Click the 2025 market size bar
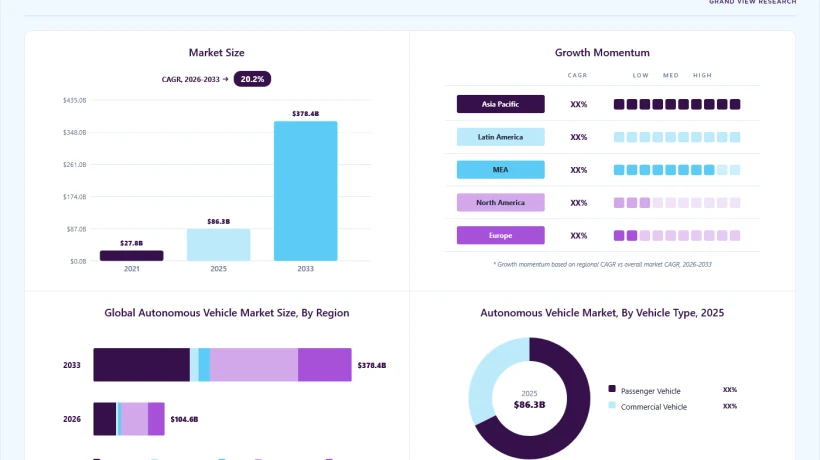 coord(219,245)
